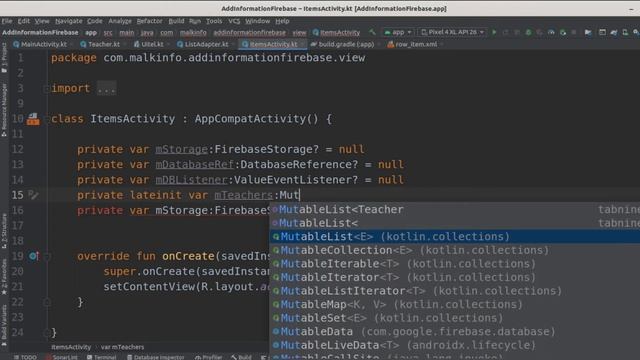Click the Make Project hammer icon
Viewport: 640px width, 360px height.
pyautogui.click(x=372, y=32)
